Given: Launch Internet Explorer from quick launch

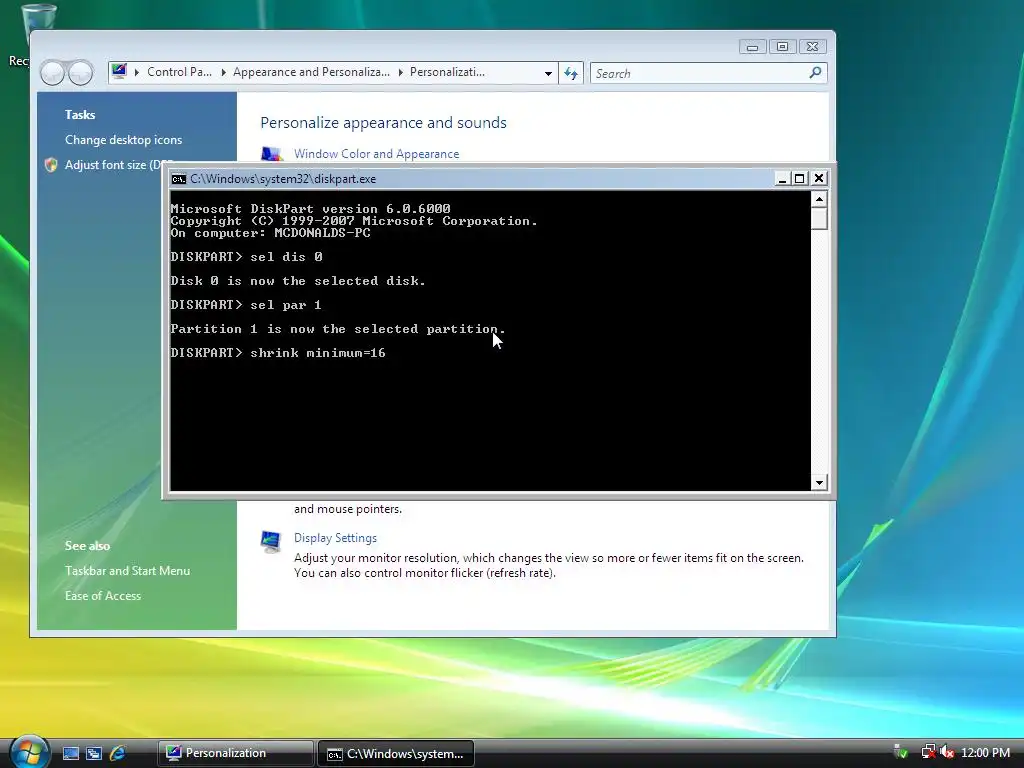Looking at the screenshot, I should click(x=118, y=753).
